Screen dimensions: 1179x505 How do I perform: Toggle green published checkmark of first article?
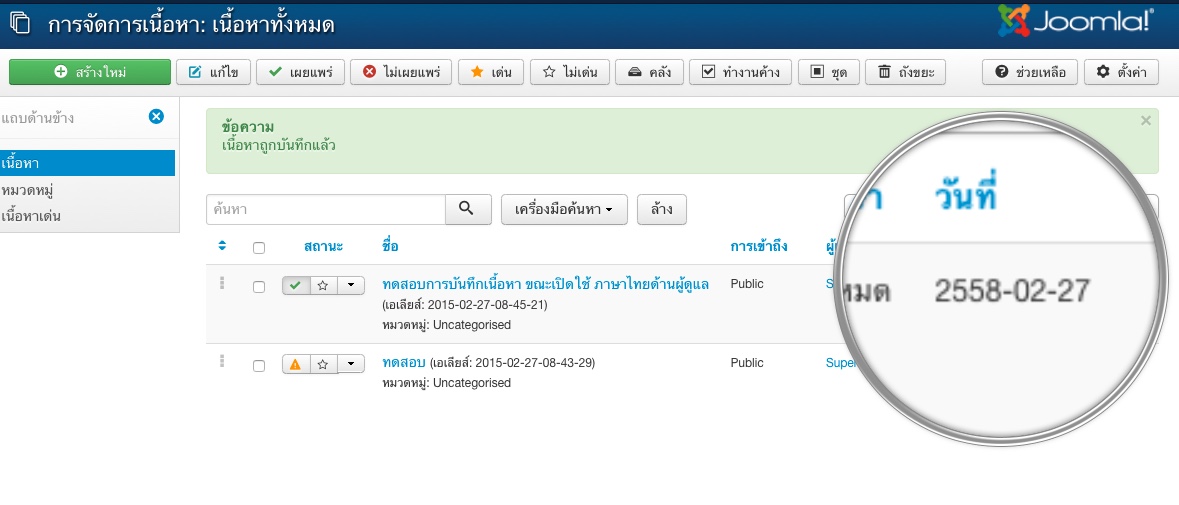point(296,286)
